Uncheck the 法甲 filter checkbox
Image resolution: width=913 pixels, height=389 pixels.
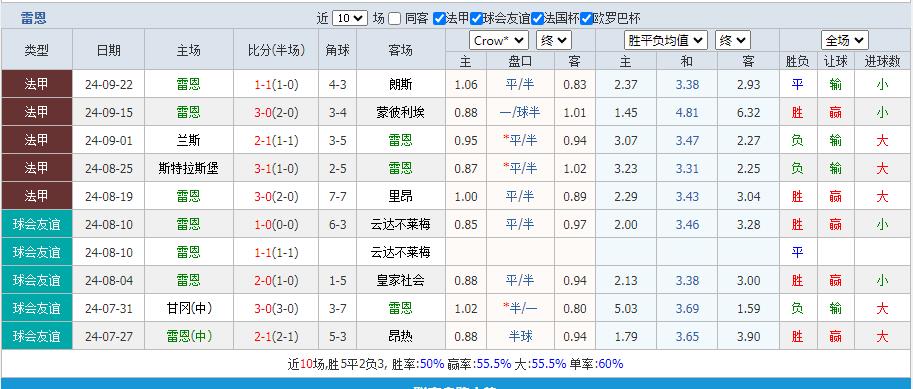click(x=440, y=19)
